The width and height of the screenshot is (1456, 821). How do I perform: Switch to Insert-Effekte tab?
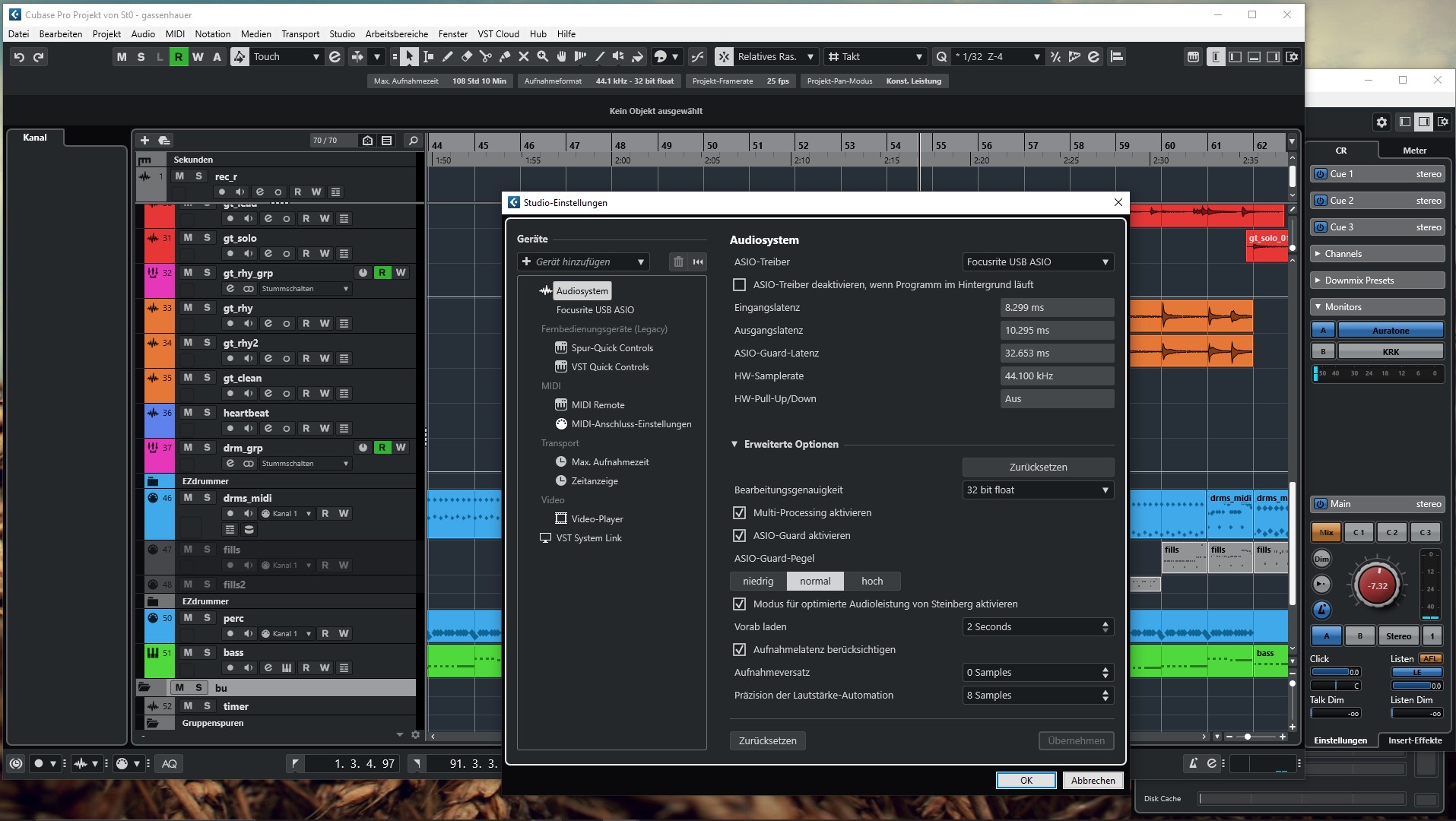(x=1415, y=740)
